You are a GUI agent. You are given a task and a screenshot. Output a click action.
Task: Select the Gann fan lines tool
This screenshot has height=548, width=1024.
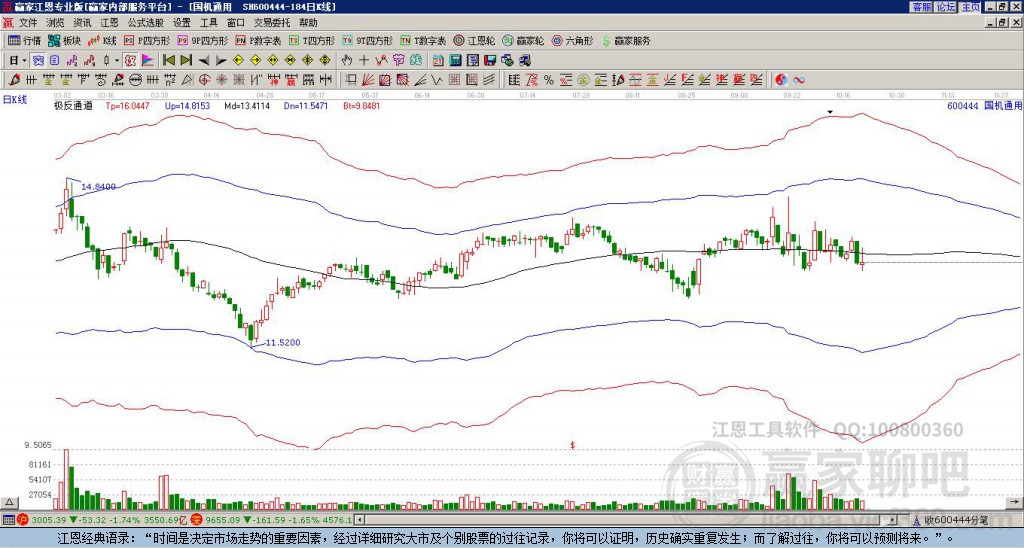click(368, 80)
